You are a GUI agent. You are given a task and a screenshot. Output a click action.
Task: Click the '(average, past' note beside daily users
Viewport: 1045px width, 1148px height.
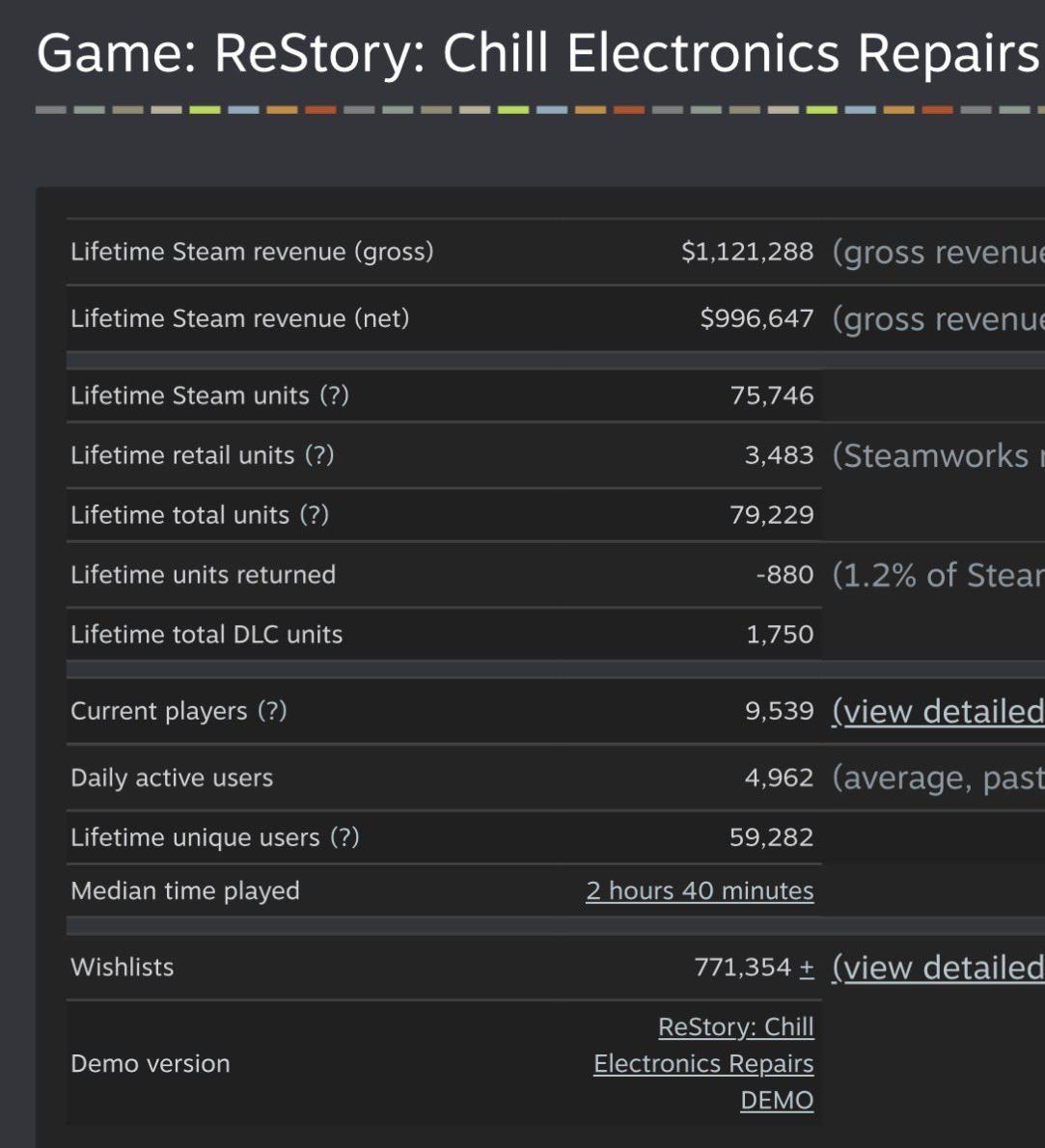coord(938,778)
